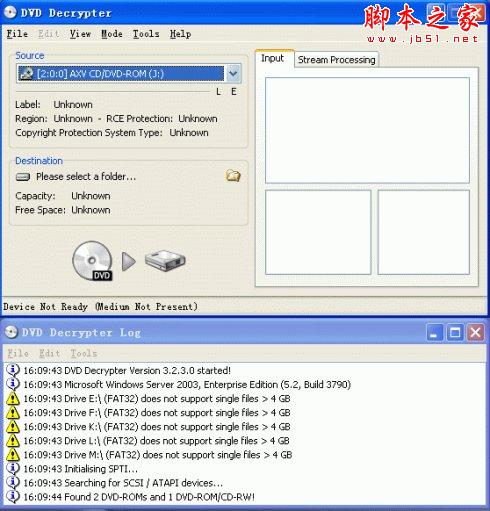
Task: Switch to the Stream Processing tab
Action: tap(336, 60)
